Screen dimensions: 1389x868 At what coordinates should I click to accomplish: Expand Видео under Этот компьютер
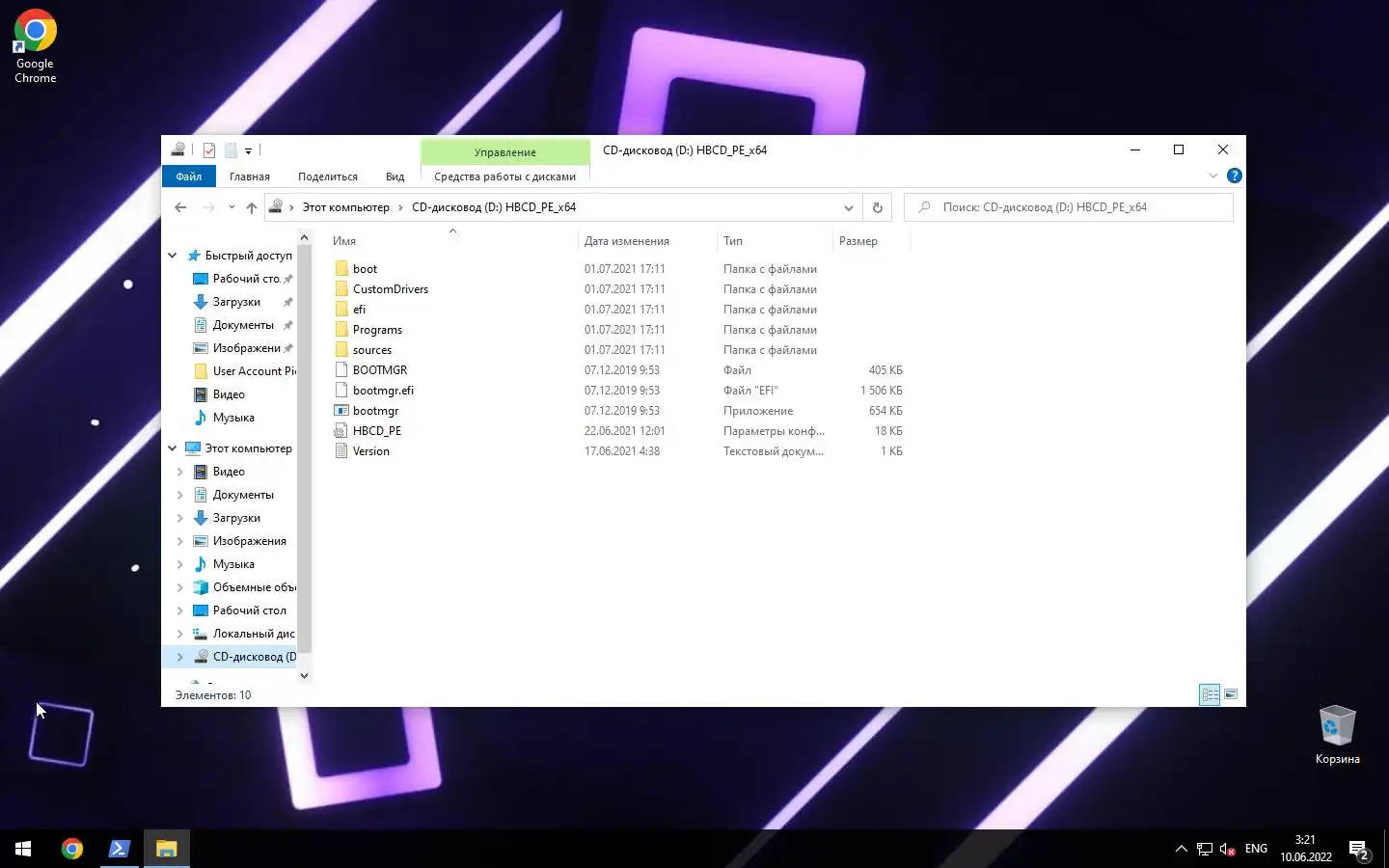[180, 472]
